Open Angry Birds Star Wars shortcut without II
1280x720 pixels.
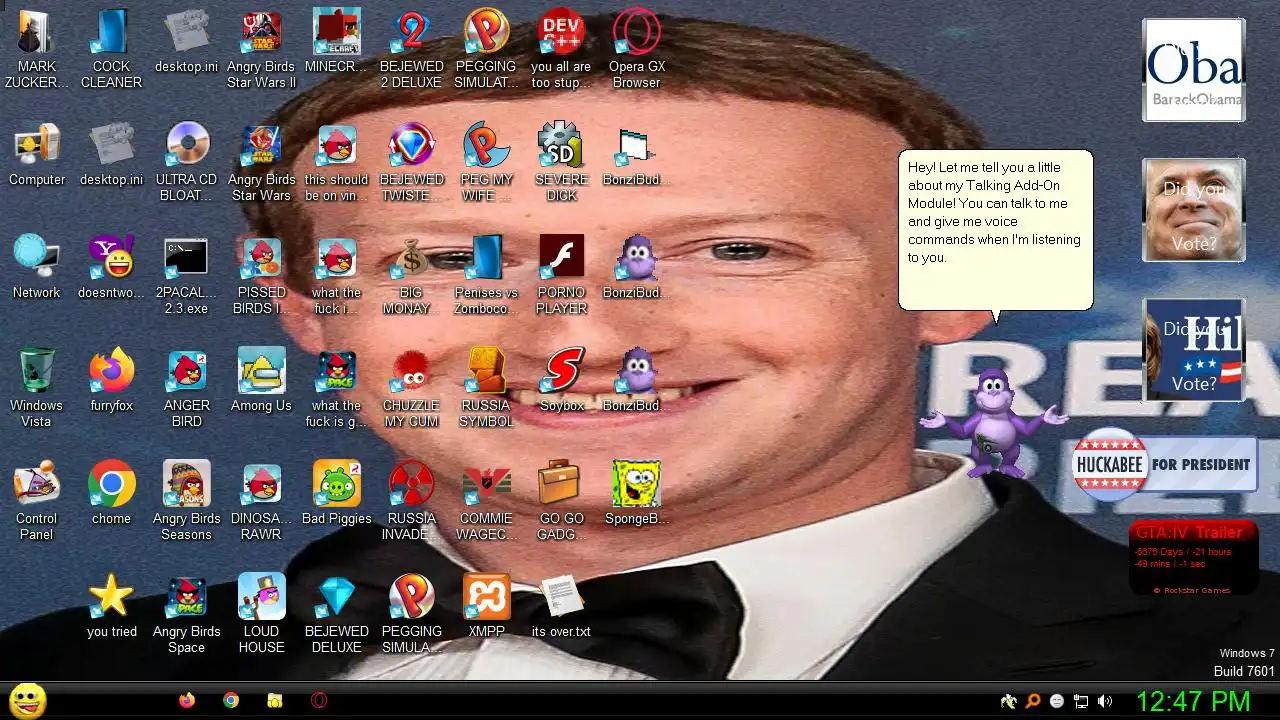(261, 163)
